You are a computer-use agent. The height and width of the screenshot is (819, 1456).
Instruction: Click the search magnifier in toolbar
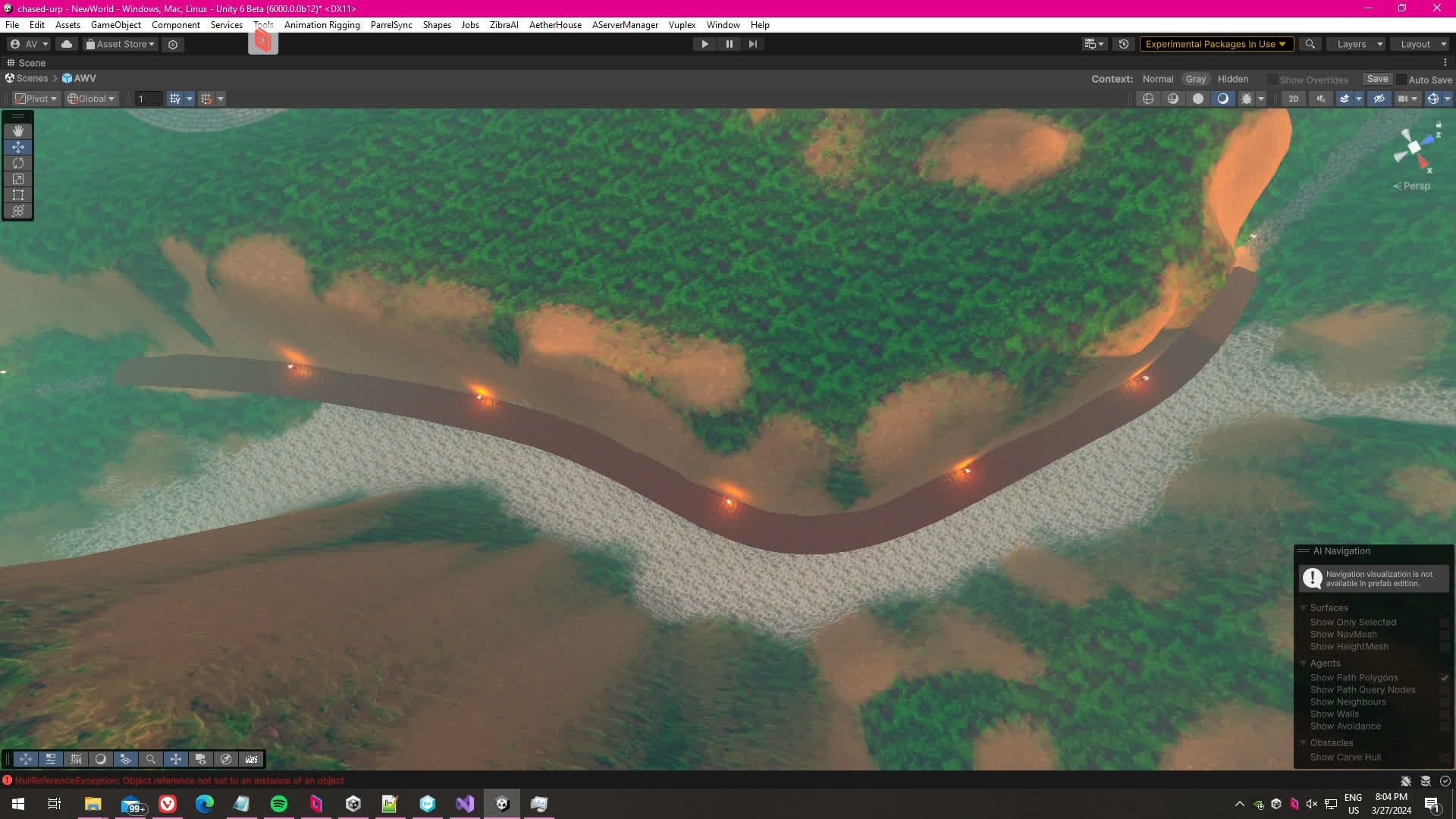pyautogui.click(x=1310, y=44)
